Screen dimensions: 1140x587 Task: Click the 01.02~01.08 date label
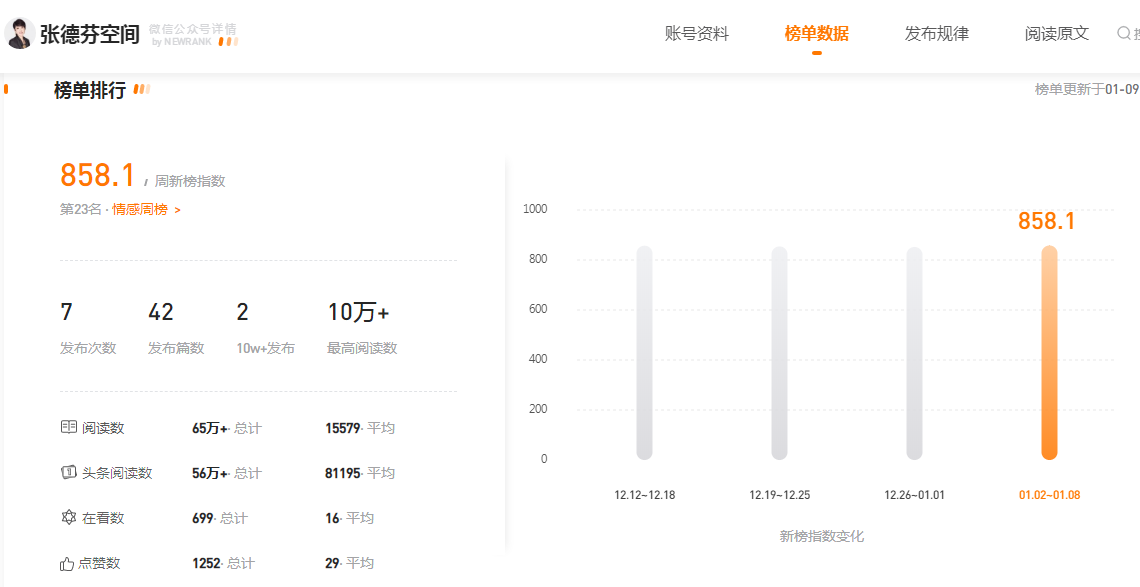1049,495
